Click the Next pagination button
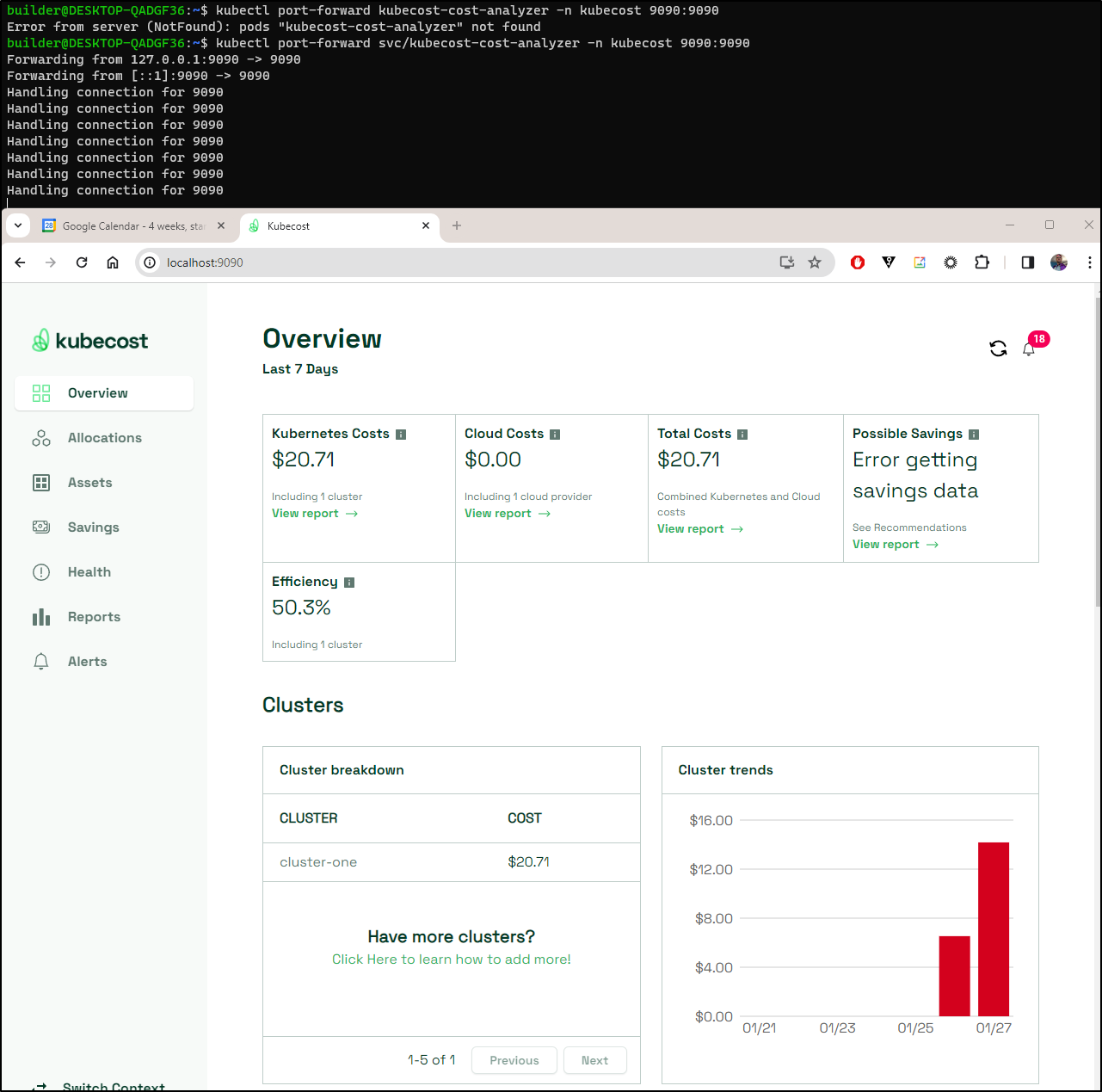Image resolution: width=1102 pixels, height=1092 pixels. (x=594, y=1060)
